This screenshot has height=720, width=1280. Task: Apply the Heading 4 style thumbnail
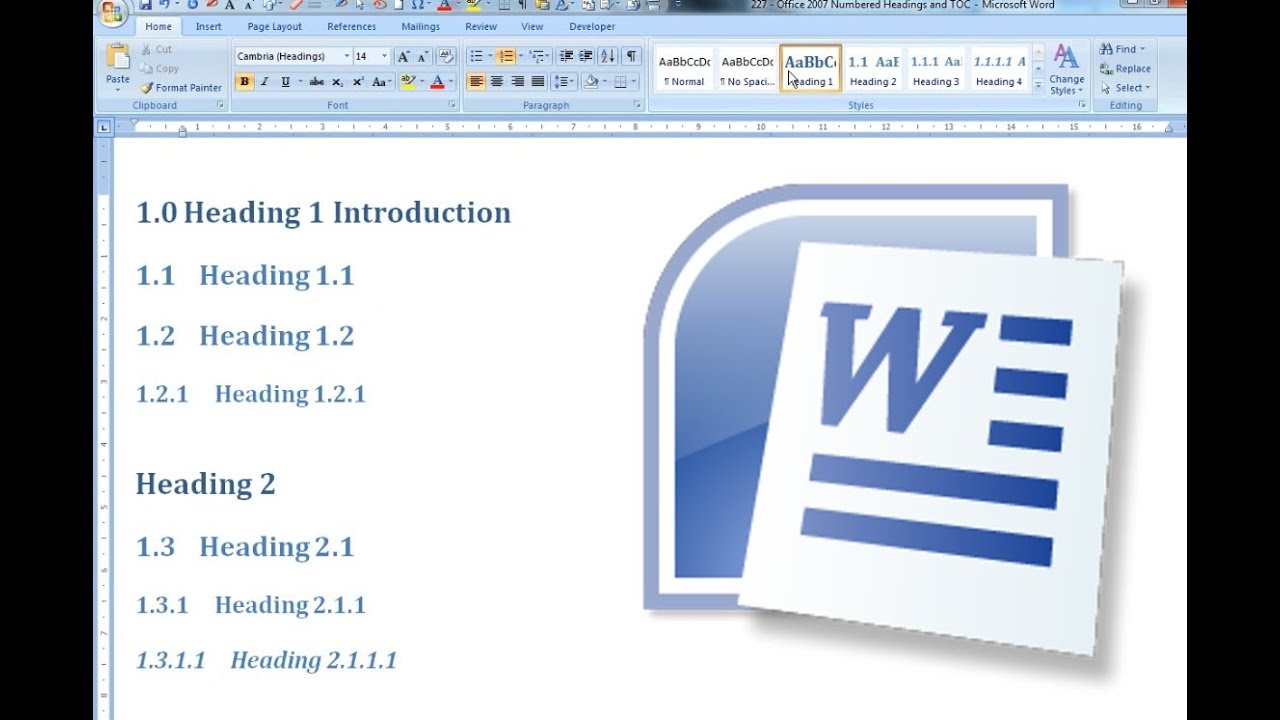click(x=999, y=69)
